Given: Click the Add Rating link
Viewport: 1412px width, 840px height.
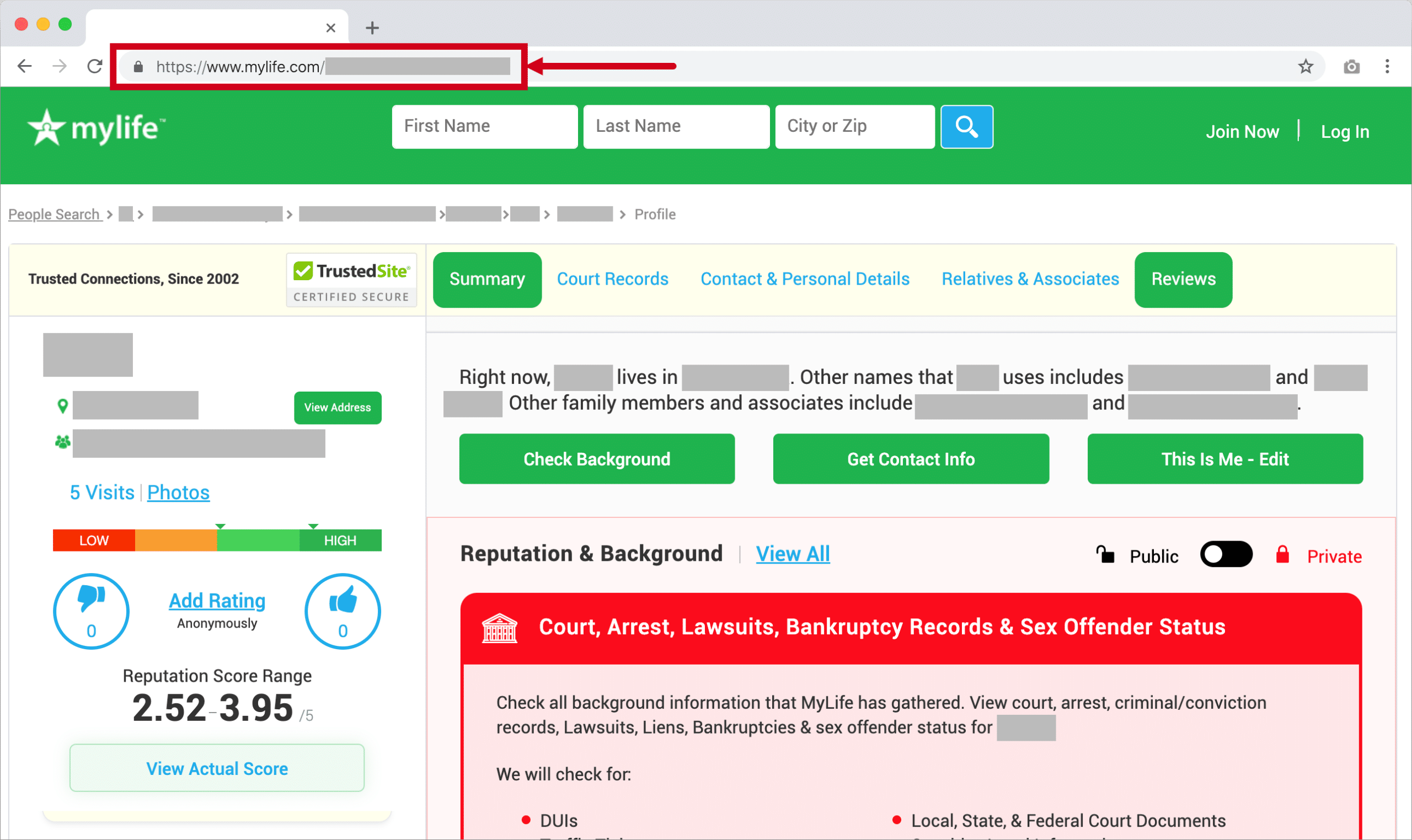Looking at the screenshot, I should click(x=217, y=601).
